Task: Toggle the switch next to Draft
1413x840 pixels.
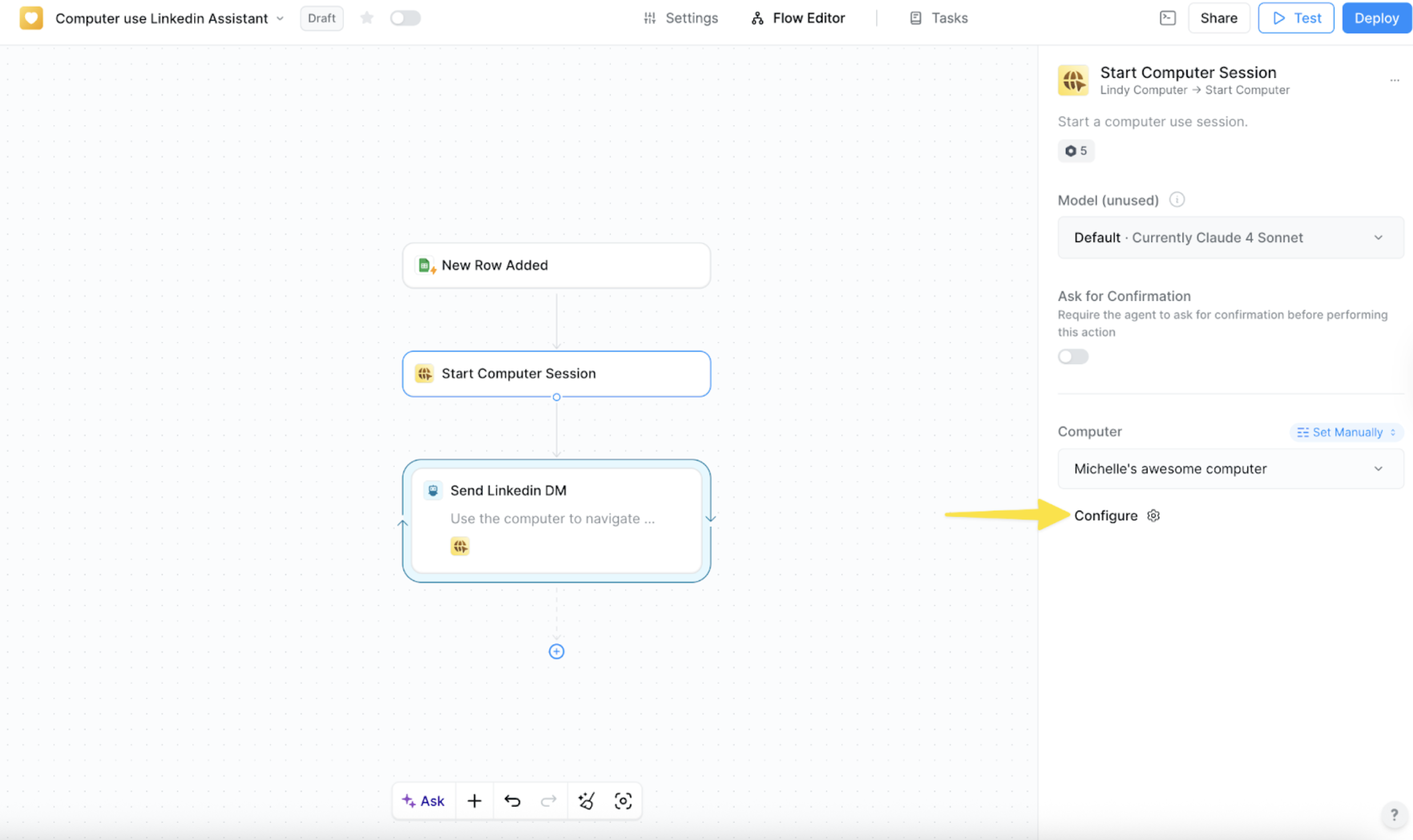Action: point(405,18)
